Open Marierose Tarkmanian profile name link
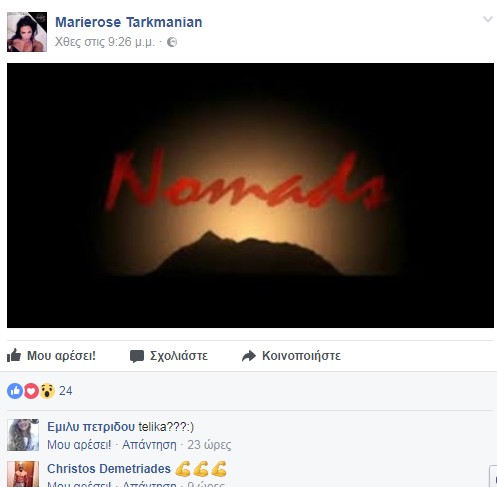 129,22
